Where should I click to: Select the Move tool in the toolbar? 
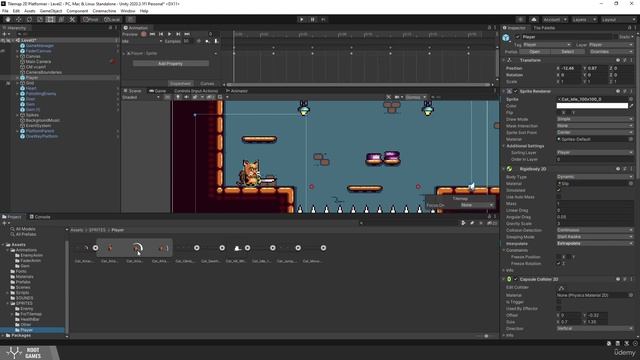[x=18, y=19]
